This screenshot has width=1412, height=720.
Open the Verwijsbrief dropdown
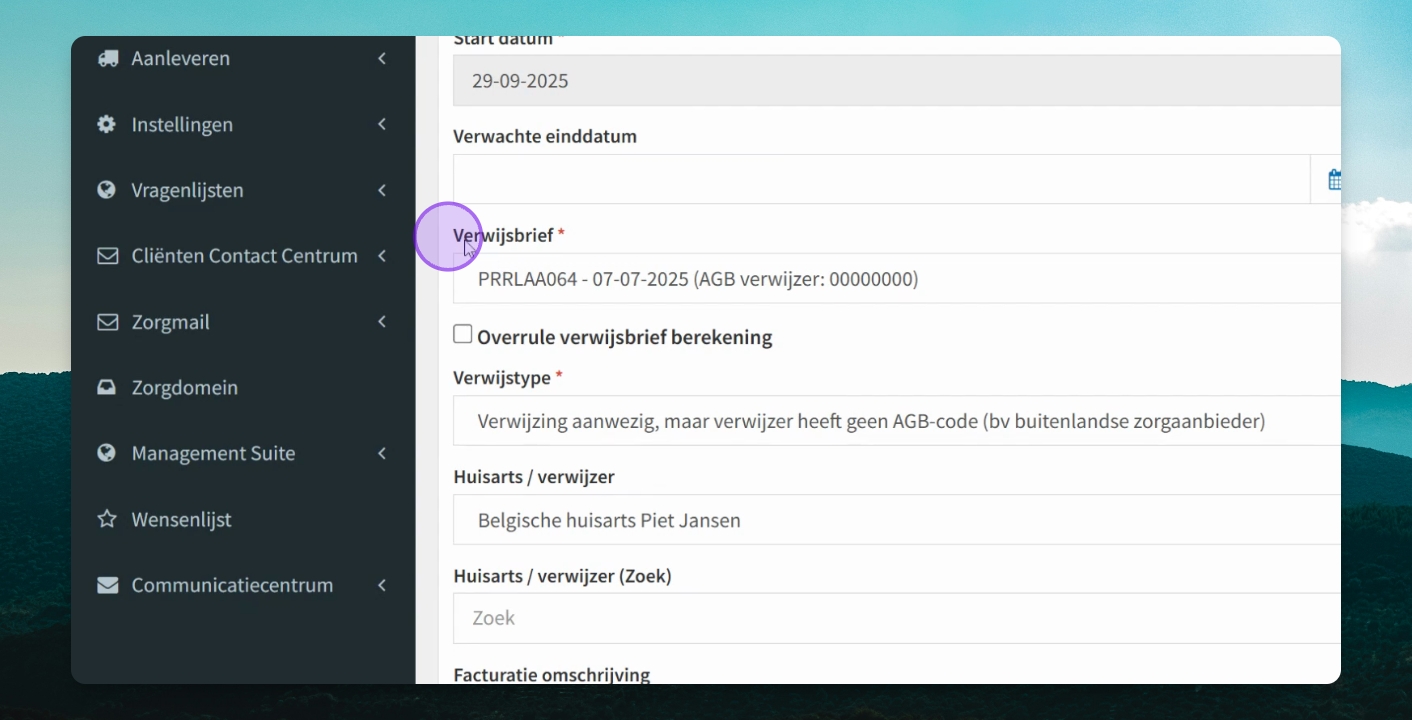tap(897, 279)
